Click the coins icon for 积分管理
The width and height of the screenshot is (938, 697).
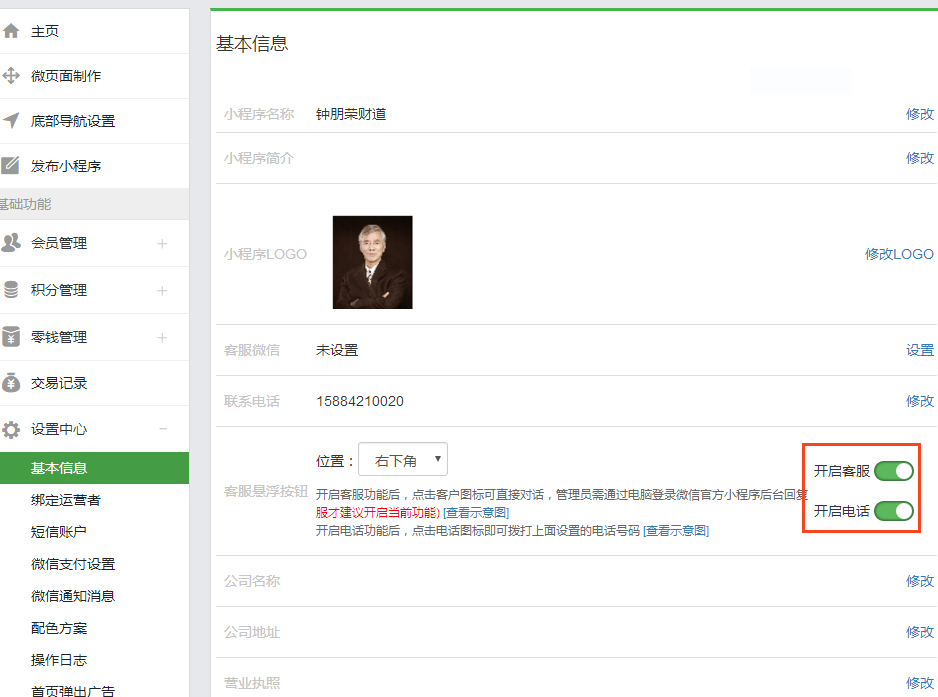(11, 290)
